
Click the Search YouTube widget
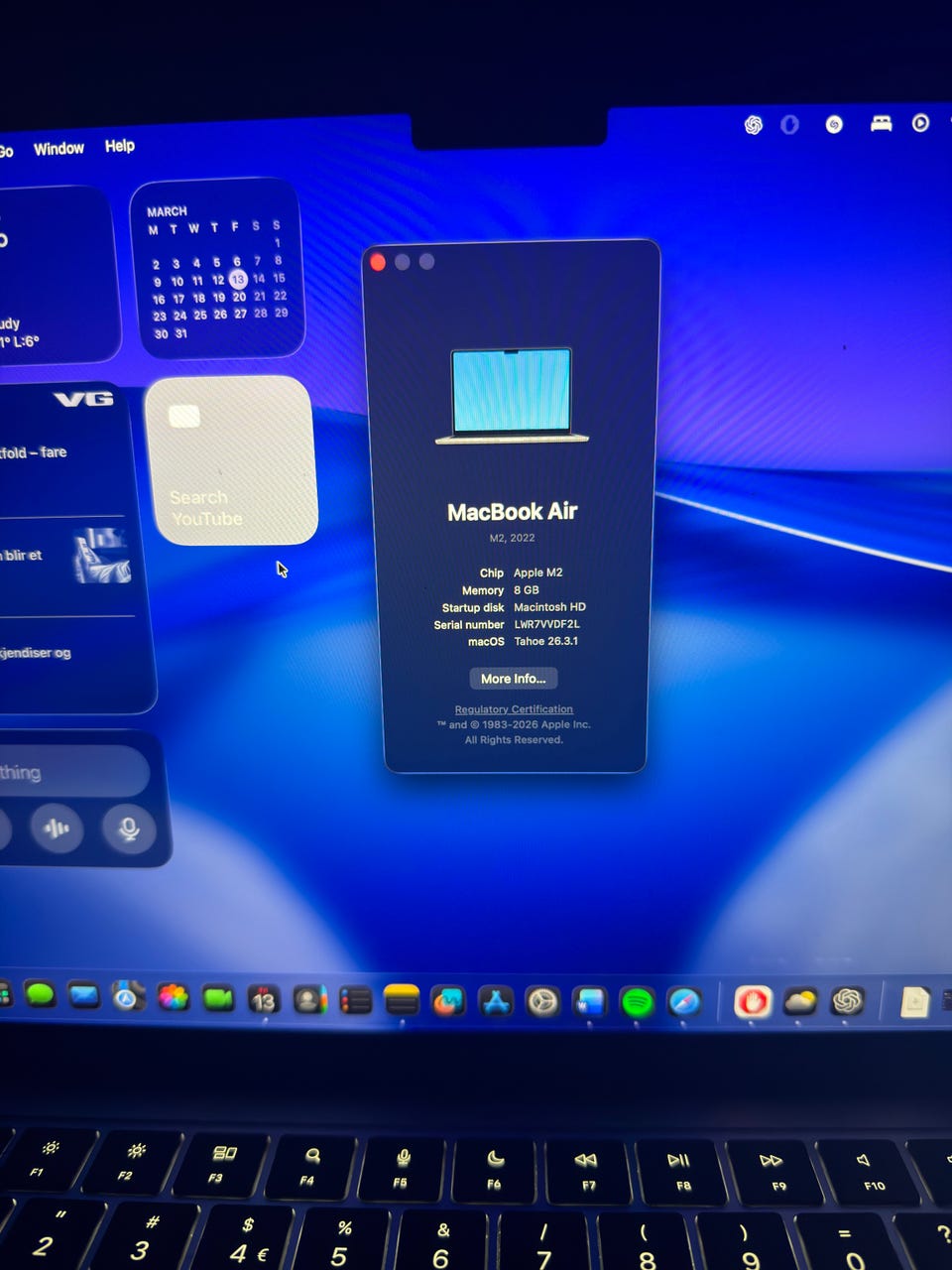(232, 460)
